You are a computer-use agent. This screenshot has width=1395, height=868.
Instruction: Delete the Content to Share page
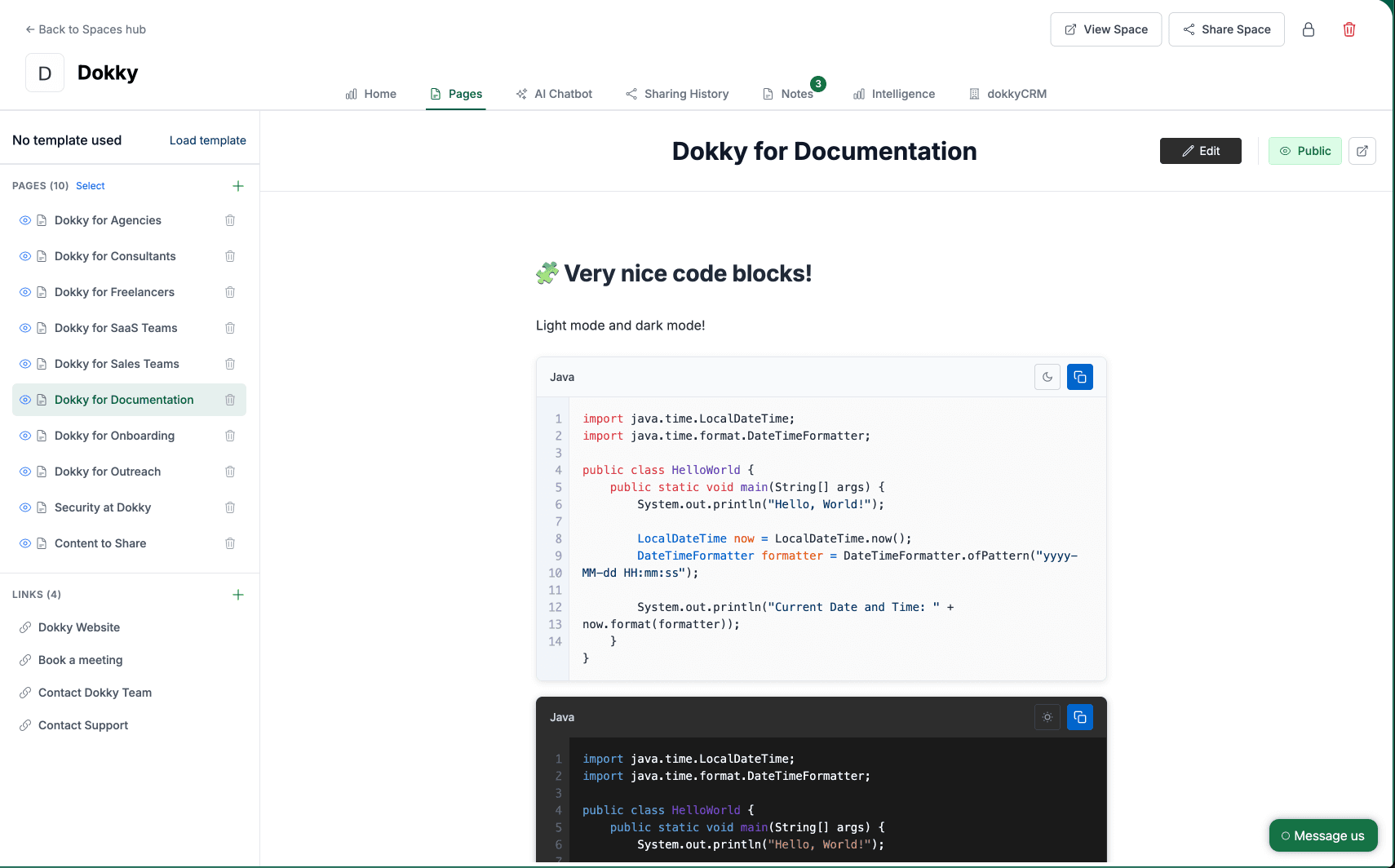point(230,543)
